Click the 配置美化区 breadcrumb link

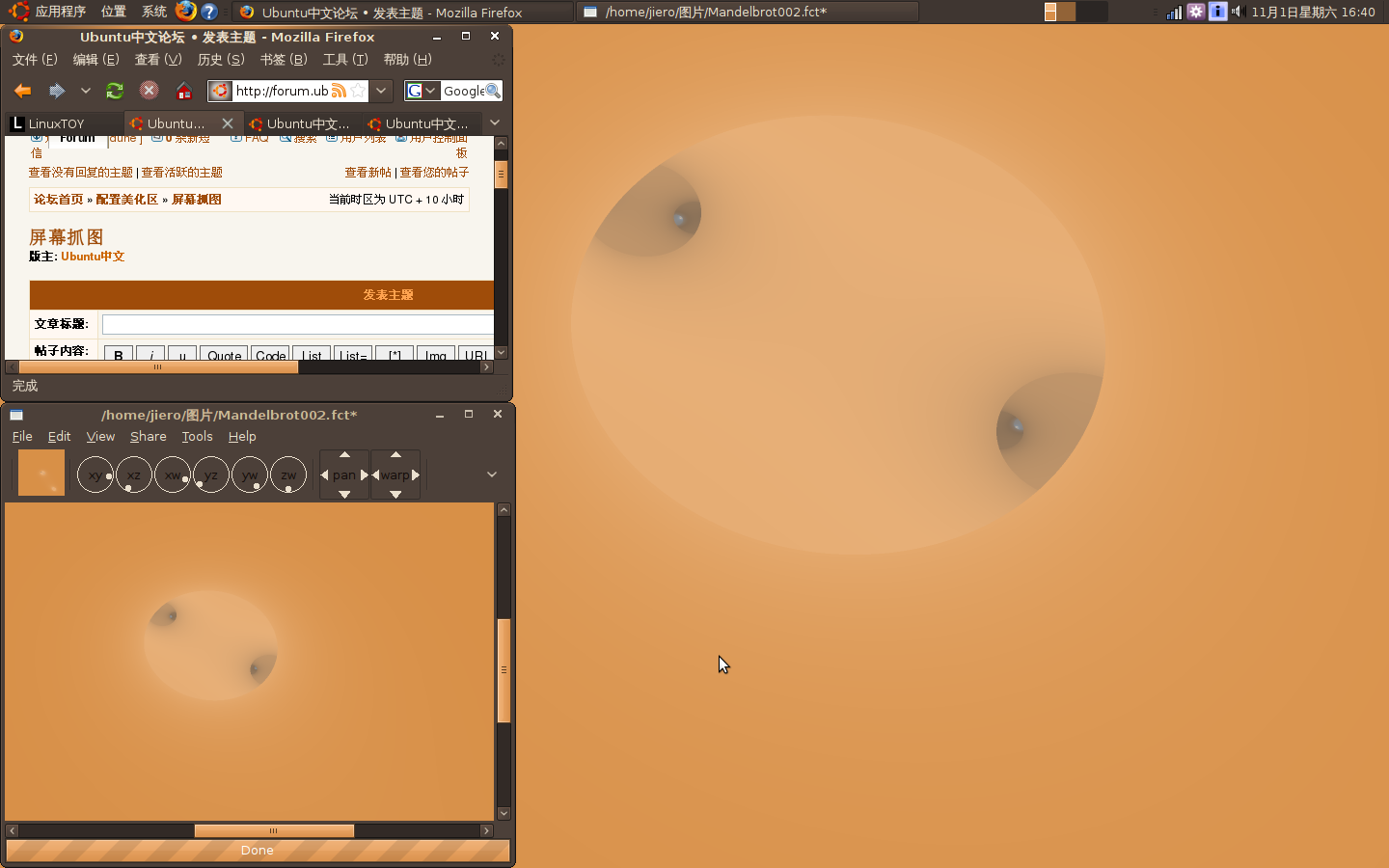click(x=126, y=200)
